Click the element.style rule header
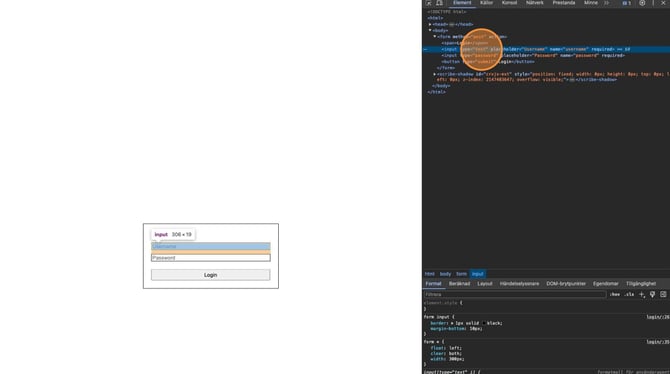The height and width of the screenshot is (374, 670). (443, 303)
